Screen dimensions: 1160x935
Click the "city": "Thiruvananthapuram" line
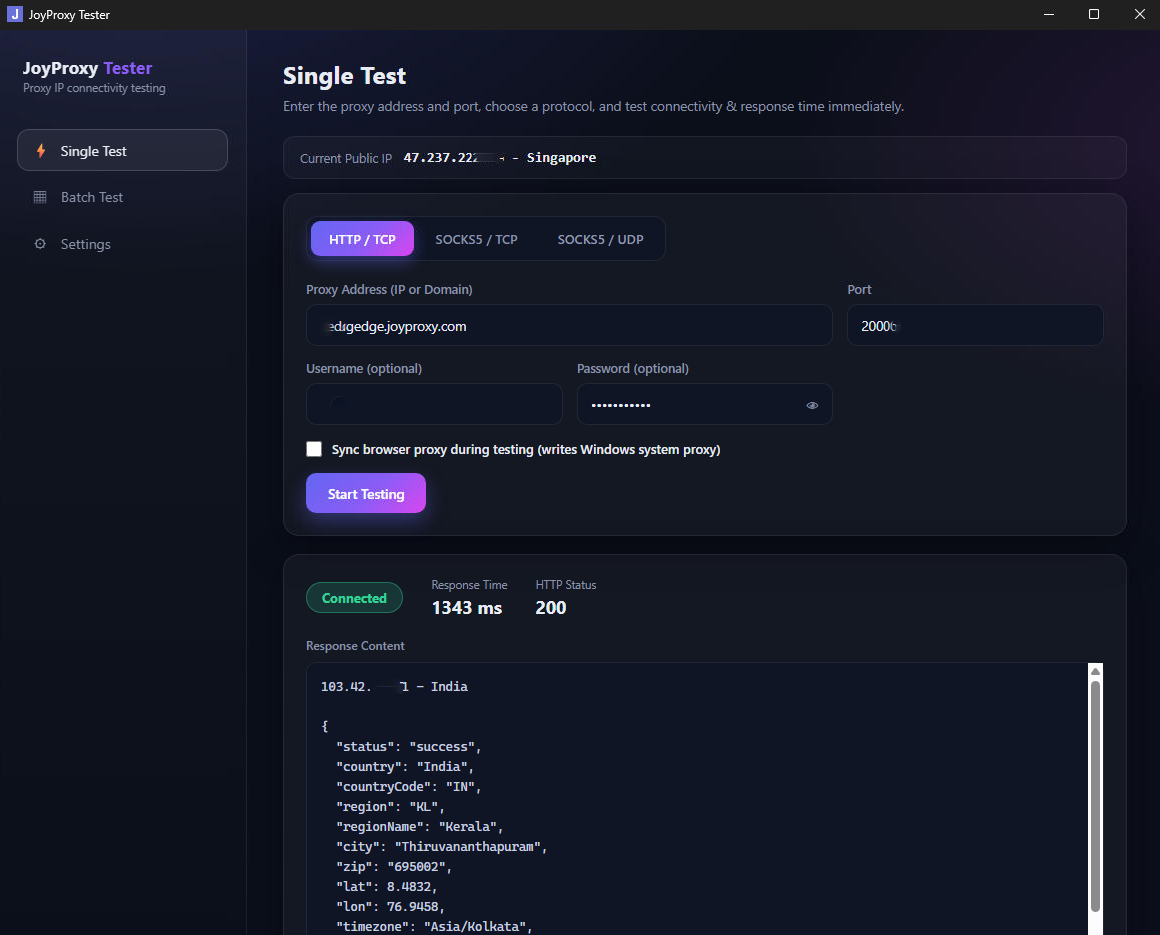441,846
